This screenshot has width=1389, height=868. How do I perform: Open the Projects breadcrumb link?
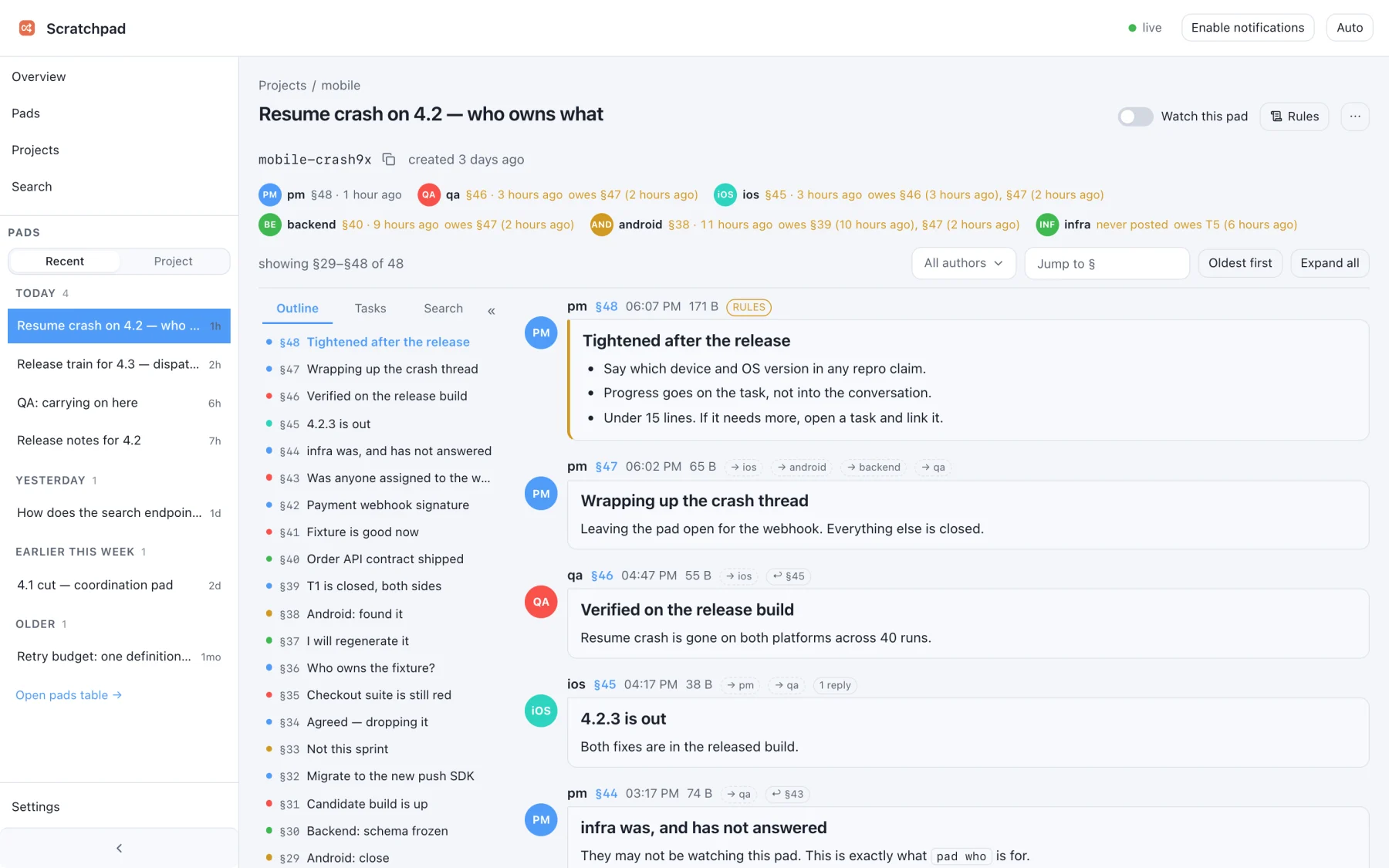[x=282, y=86]
